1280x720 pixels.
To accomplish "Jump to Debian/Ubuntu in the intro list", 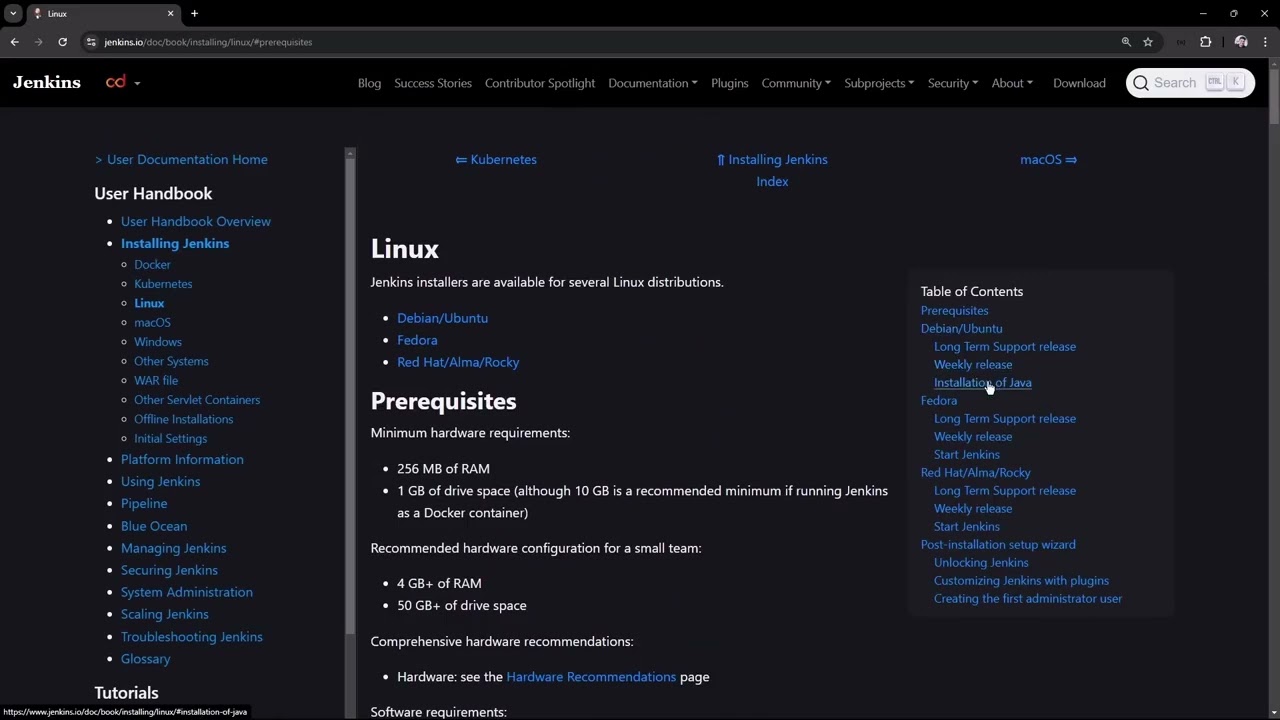I will point(442,318).
